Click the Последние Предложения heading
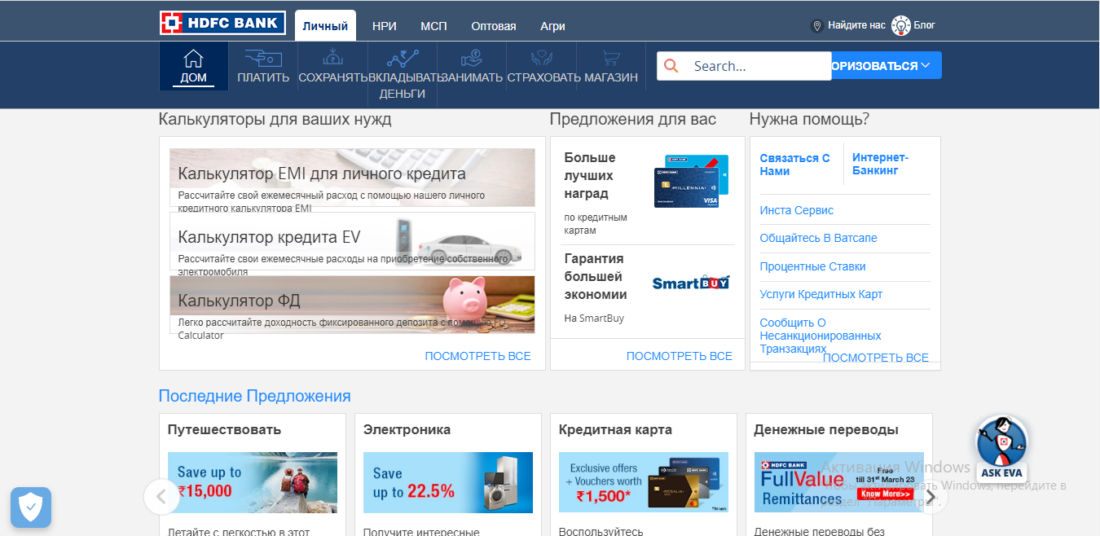This screenshot has width=1100, height=536. [255, 396]
